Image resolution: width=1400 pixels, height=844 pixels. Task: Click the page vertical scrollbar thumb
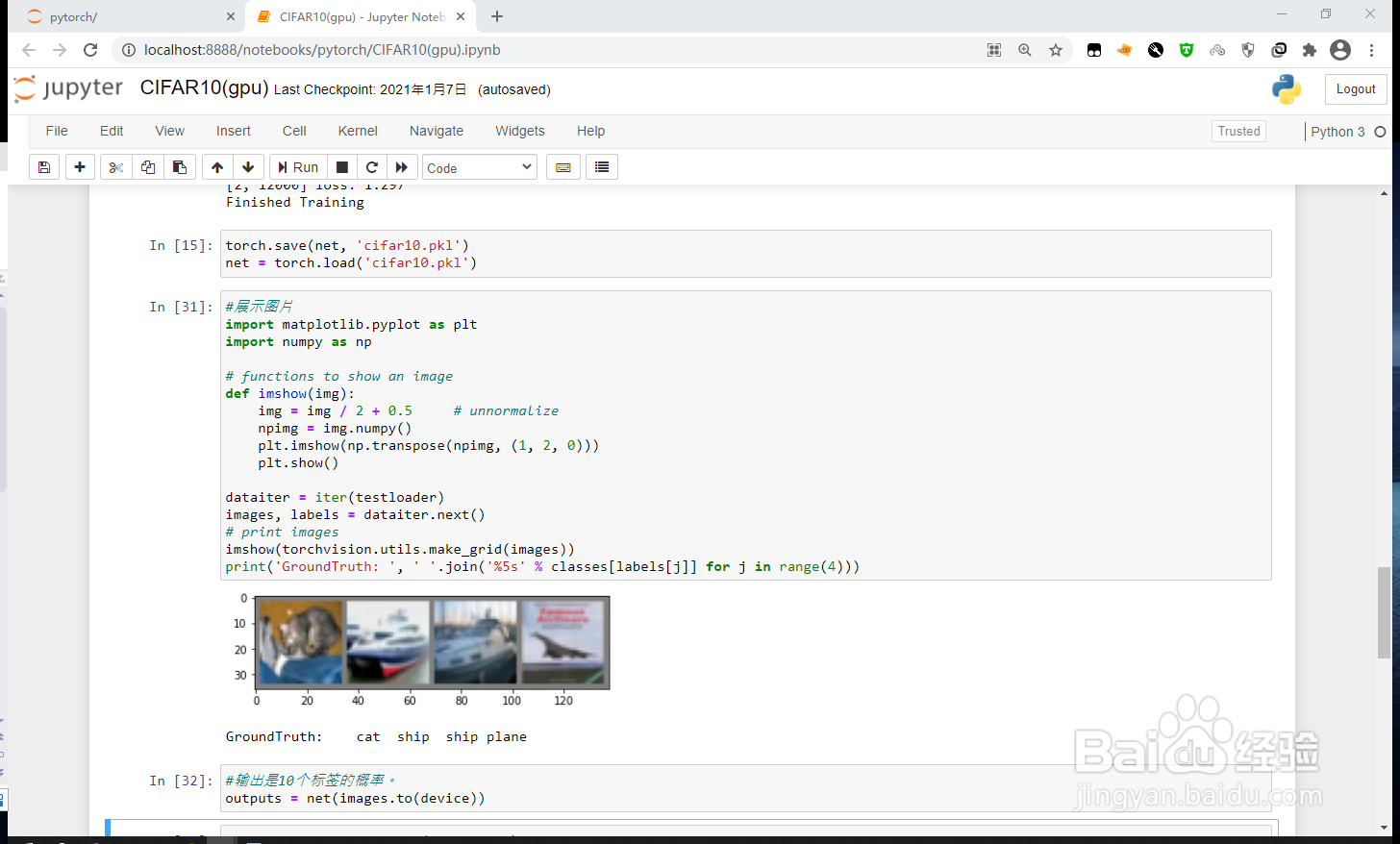pyautogui.click(x=1383, y=611)
